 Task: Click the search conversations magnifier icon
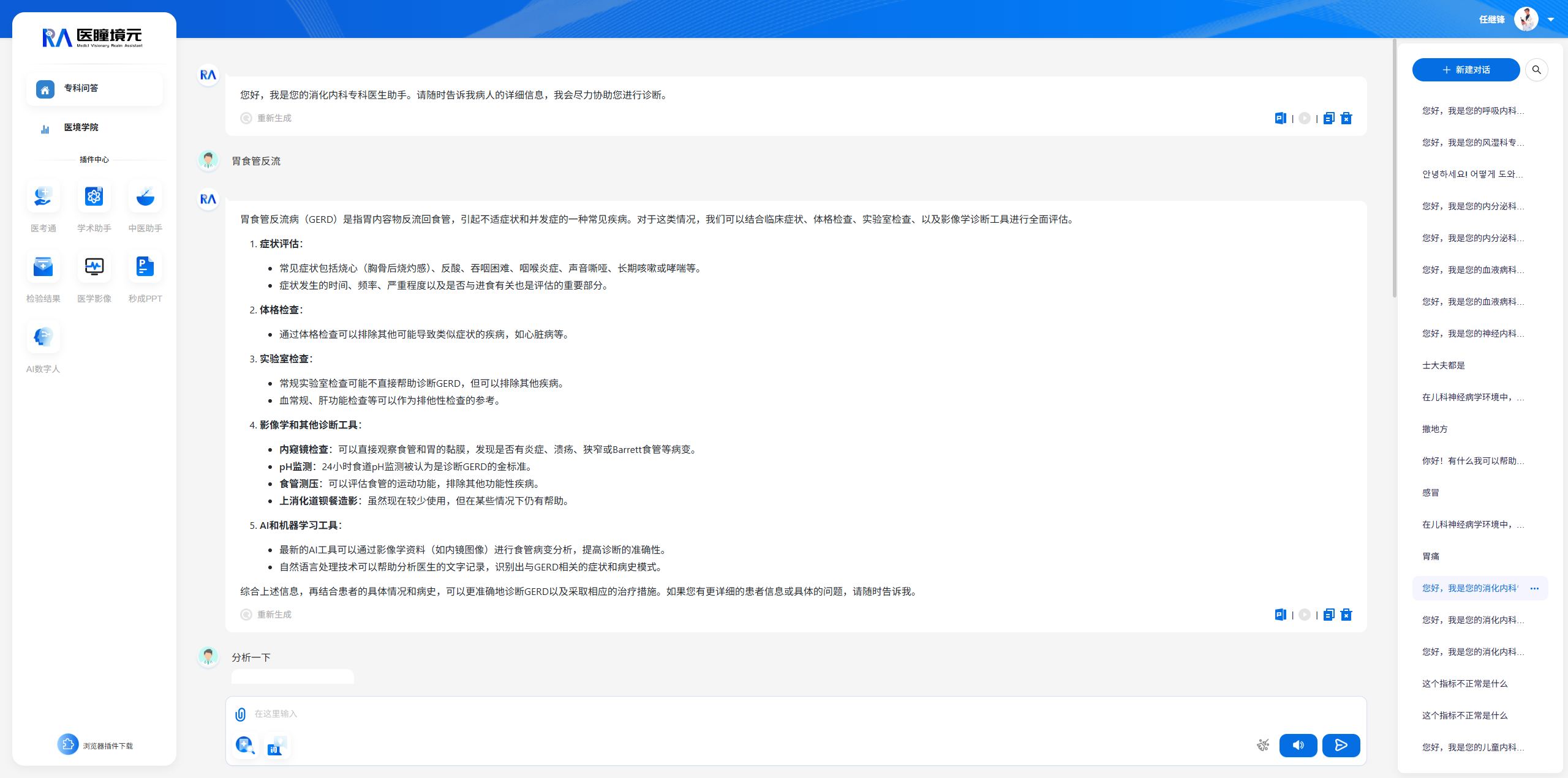pos(1536,70)
